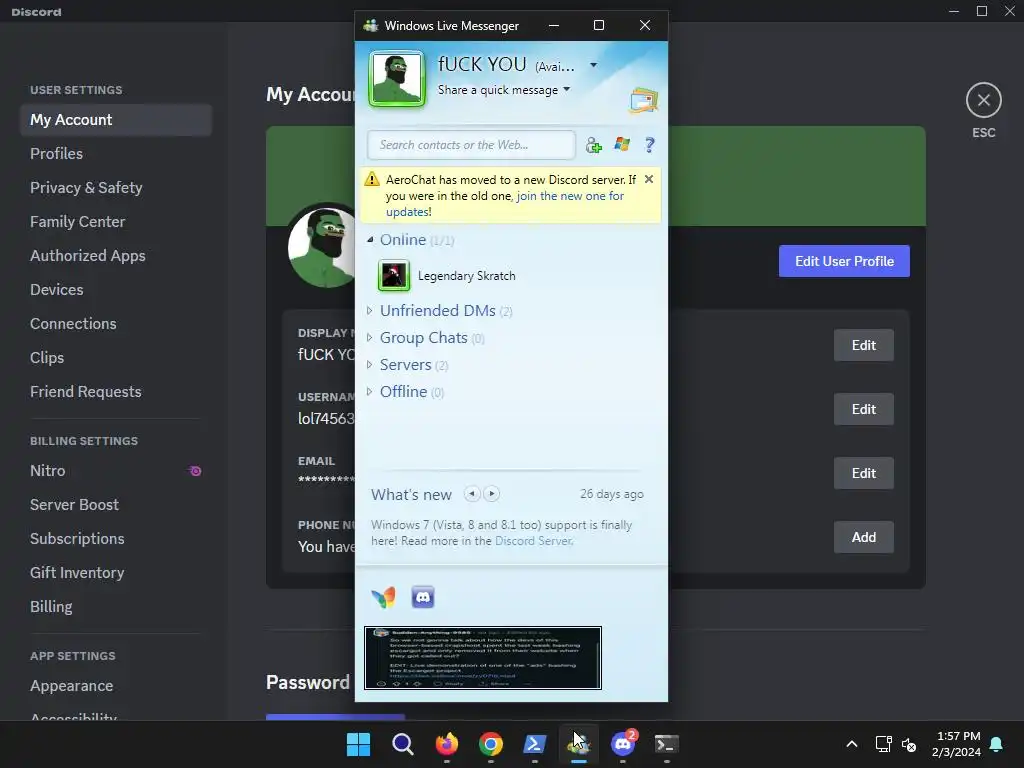Open Clips settings
1024x768 pixels.
coord(116,358)
